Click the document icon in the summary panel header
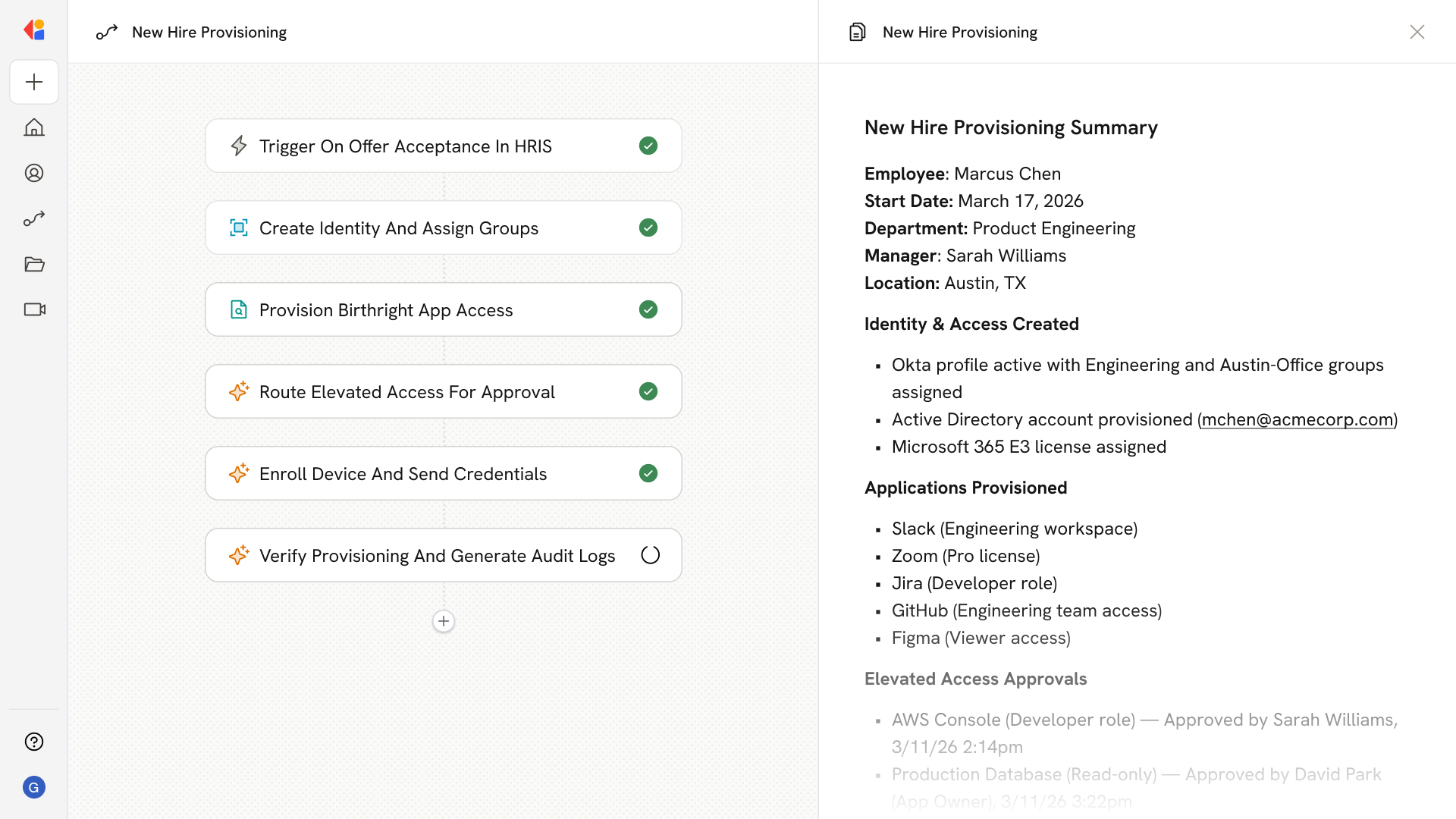The image size is (1456, 819). pyautogui.click(x=858, y=32)
